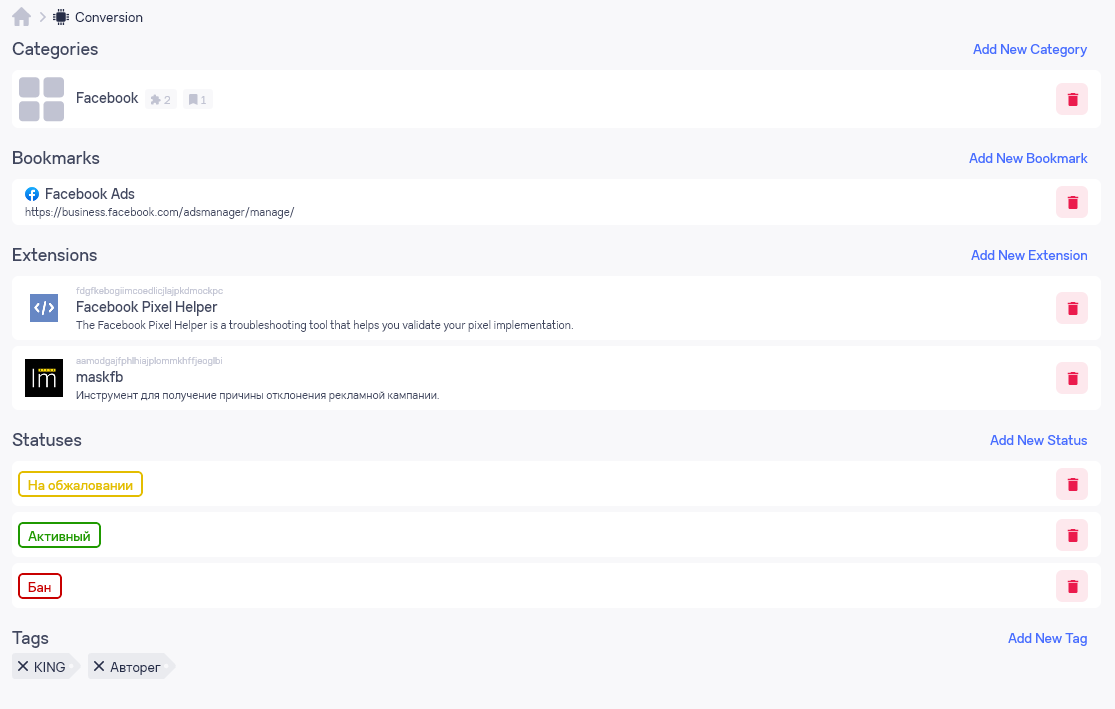The width and height of the screenshot is (1115, 709).
Task: Click the maskfb extension ID text
Action: (149, 361)
